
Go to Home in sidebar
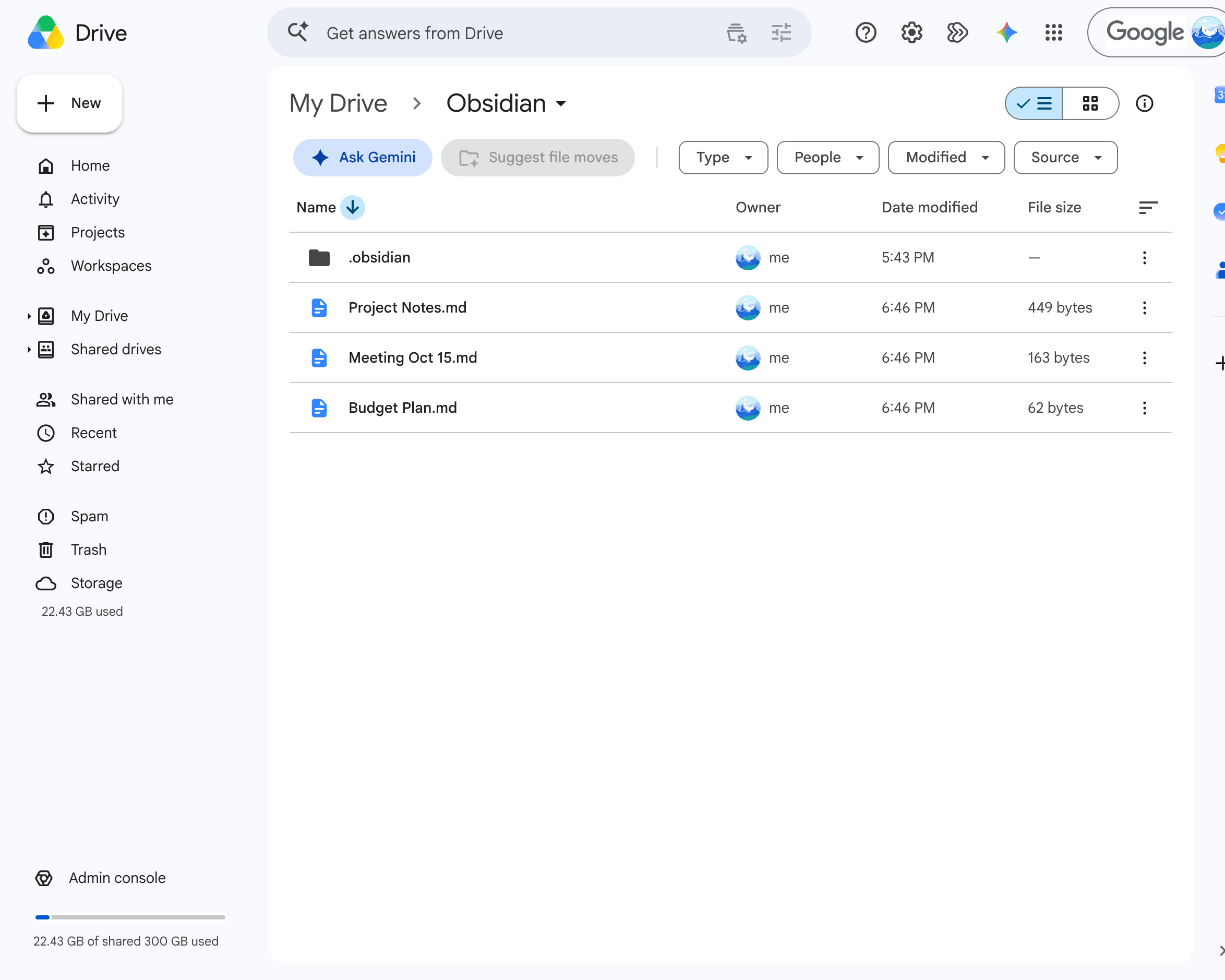coord(90,166)
